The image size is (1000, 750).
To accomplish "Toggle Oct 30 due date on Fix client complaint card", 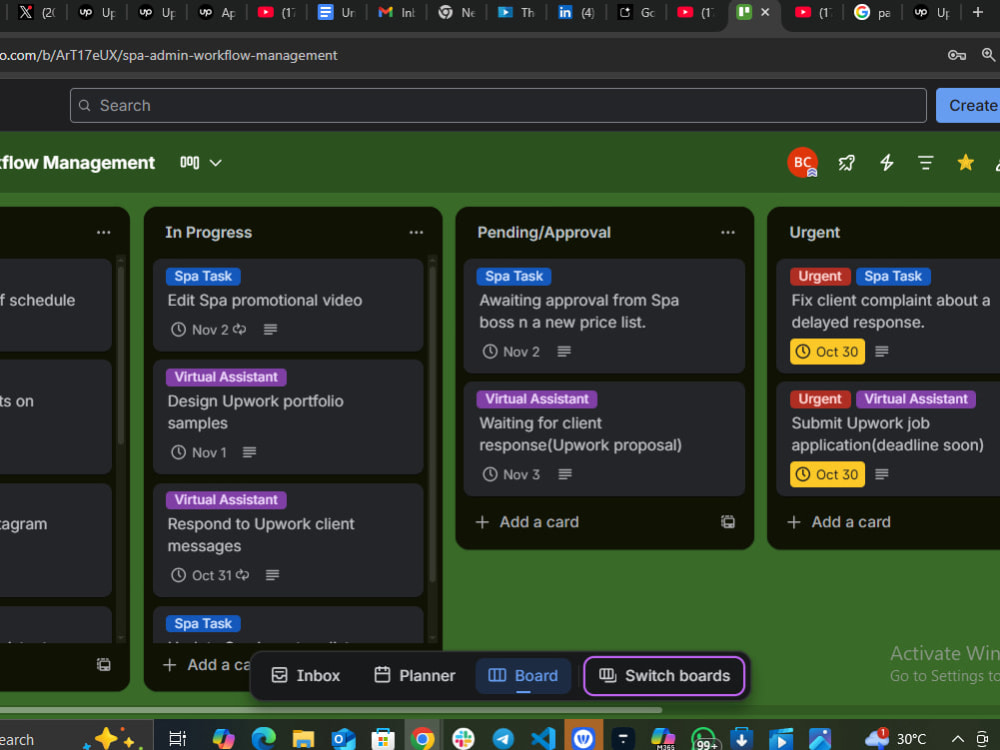I will (827, 351).
